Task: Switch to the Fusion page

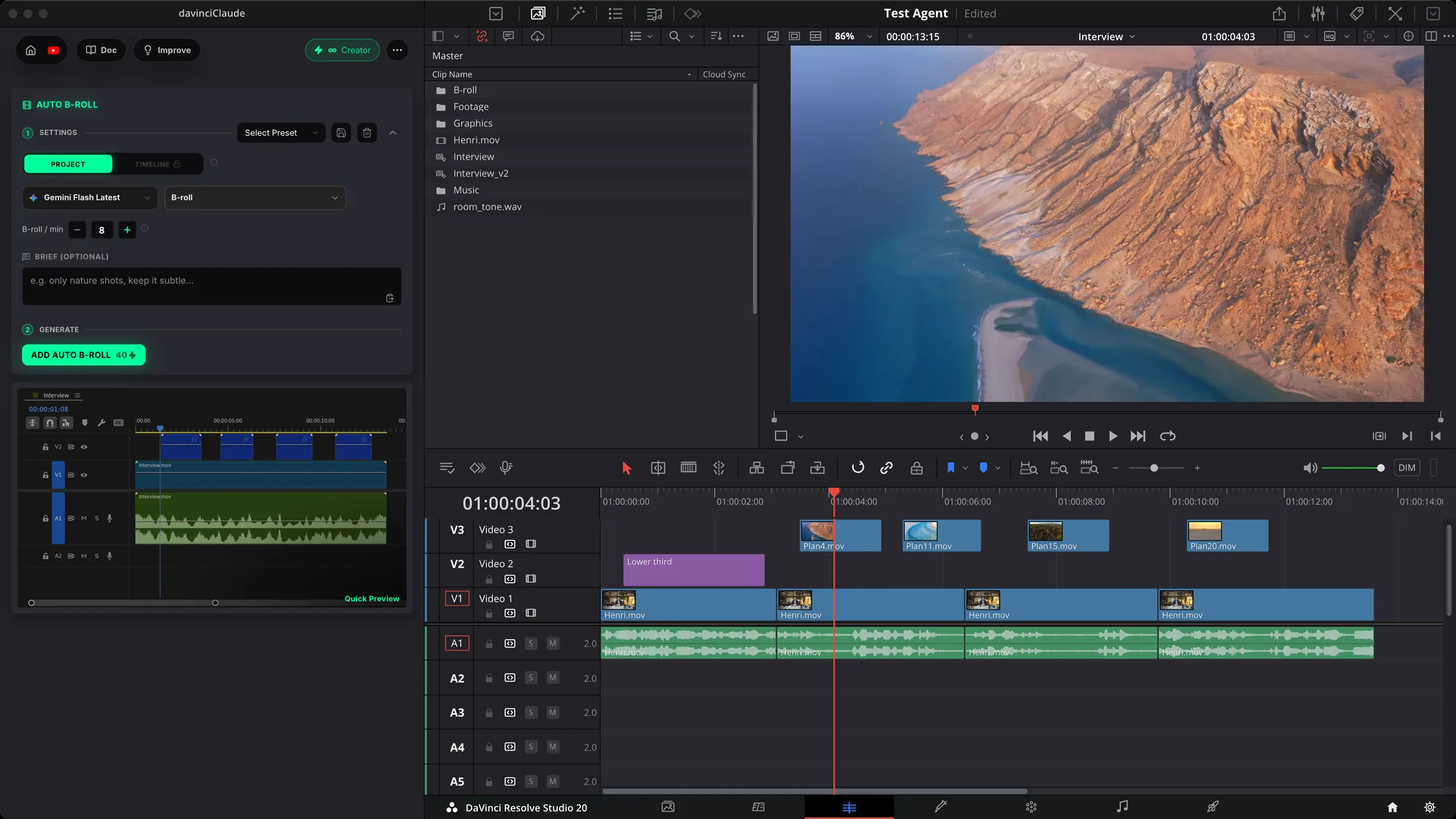Action: coord(940,807)
